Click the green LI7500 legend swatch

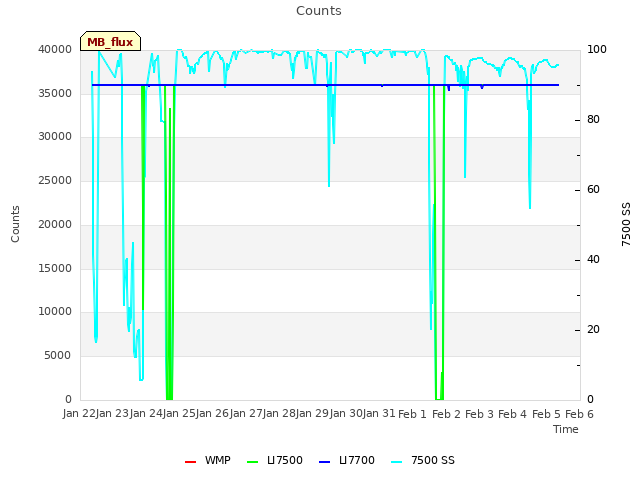click(x=253, y=462)
